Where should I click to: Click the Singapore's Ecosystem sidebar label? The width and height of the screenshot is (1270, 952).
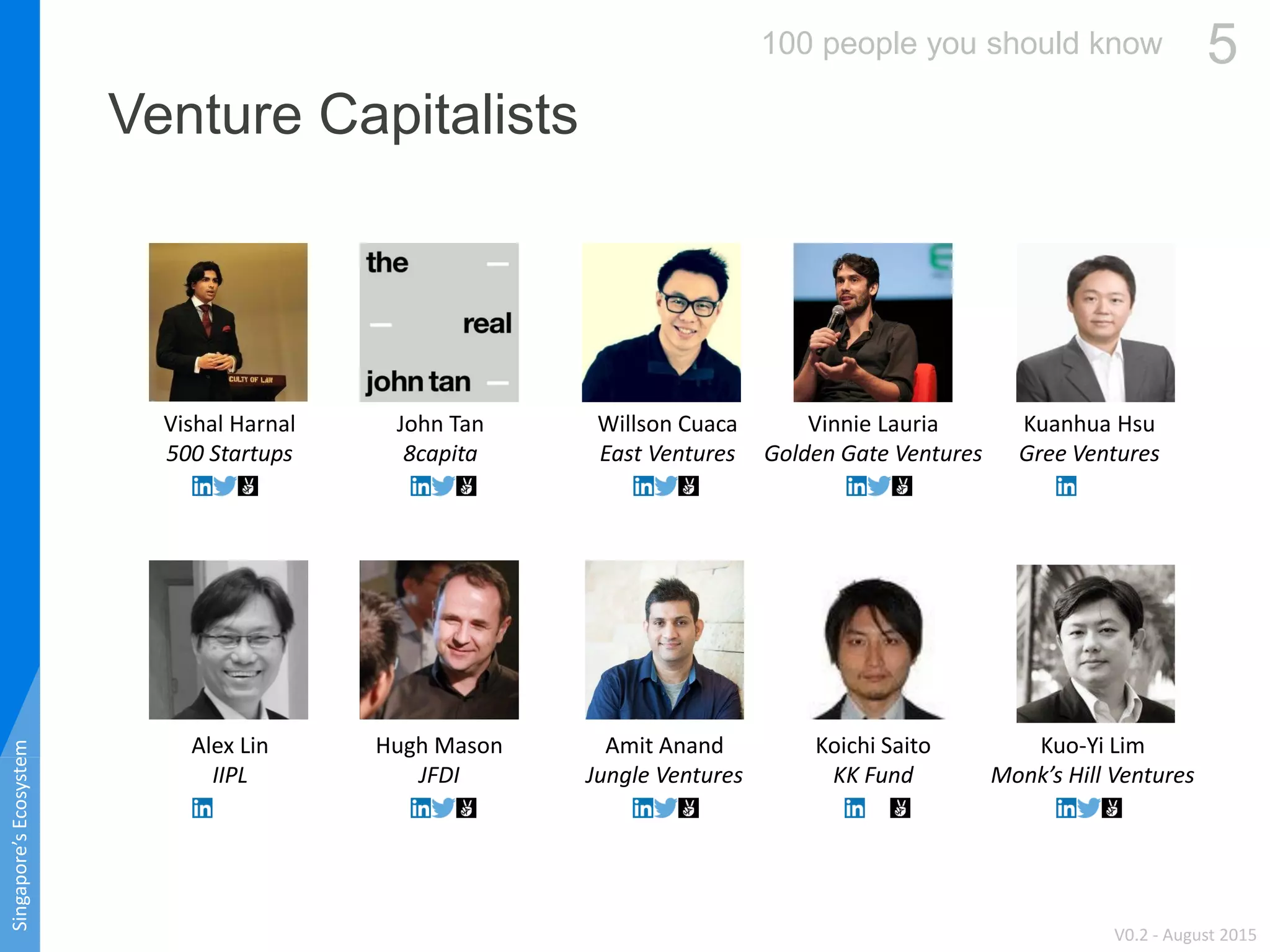tap(20, 835)
